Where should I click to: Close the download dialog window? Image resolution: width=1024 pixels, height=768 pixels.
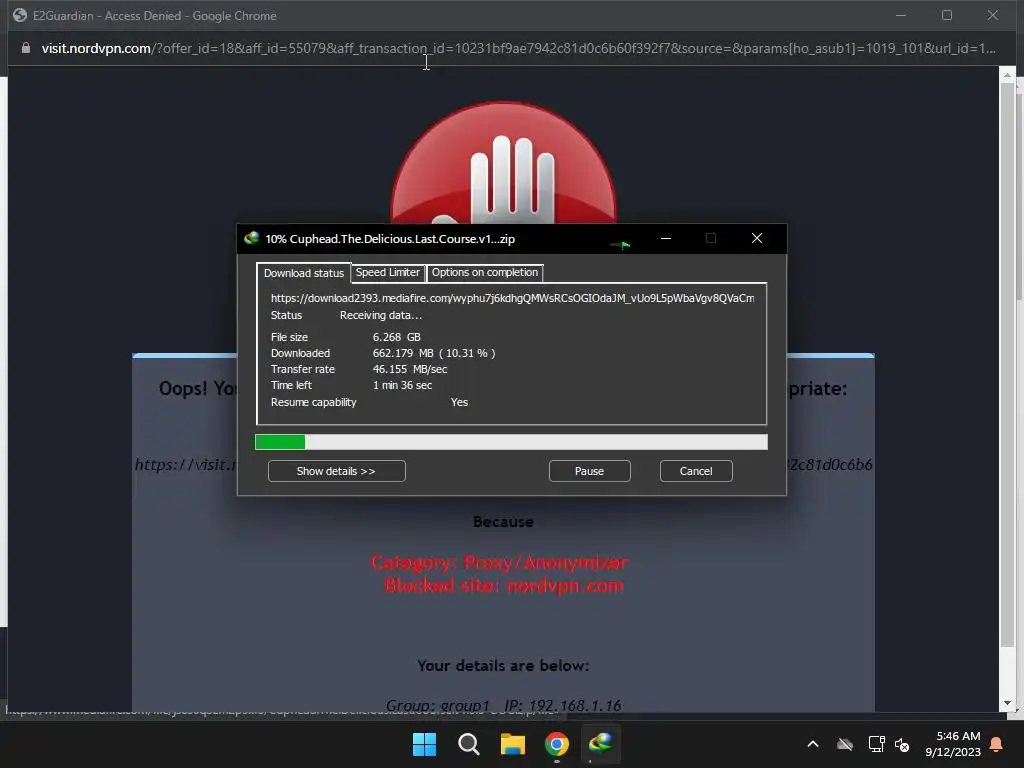point(756,238)
